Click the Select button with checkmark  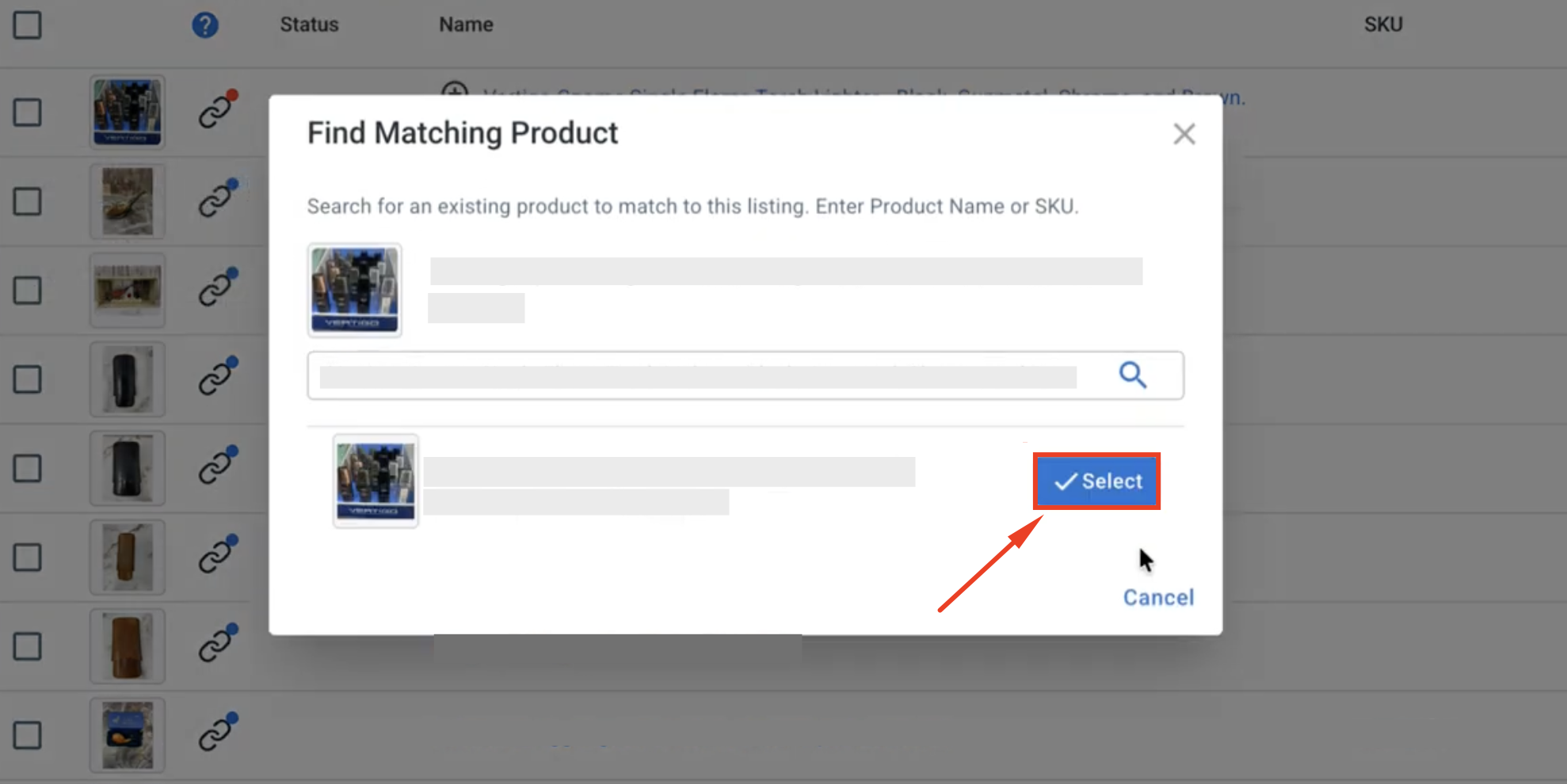pyautogui.click(x=1097, y=481)
